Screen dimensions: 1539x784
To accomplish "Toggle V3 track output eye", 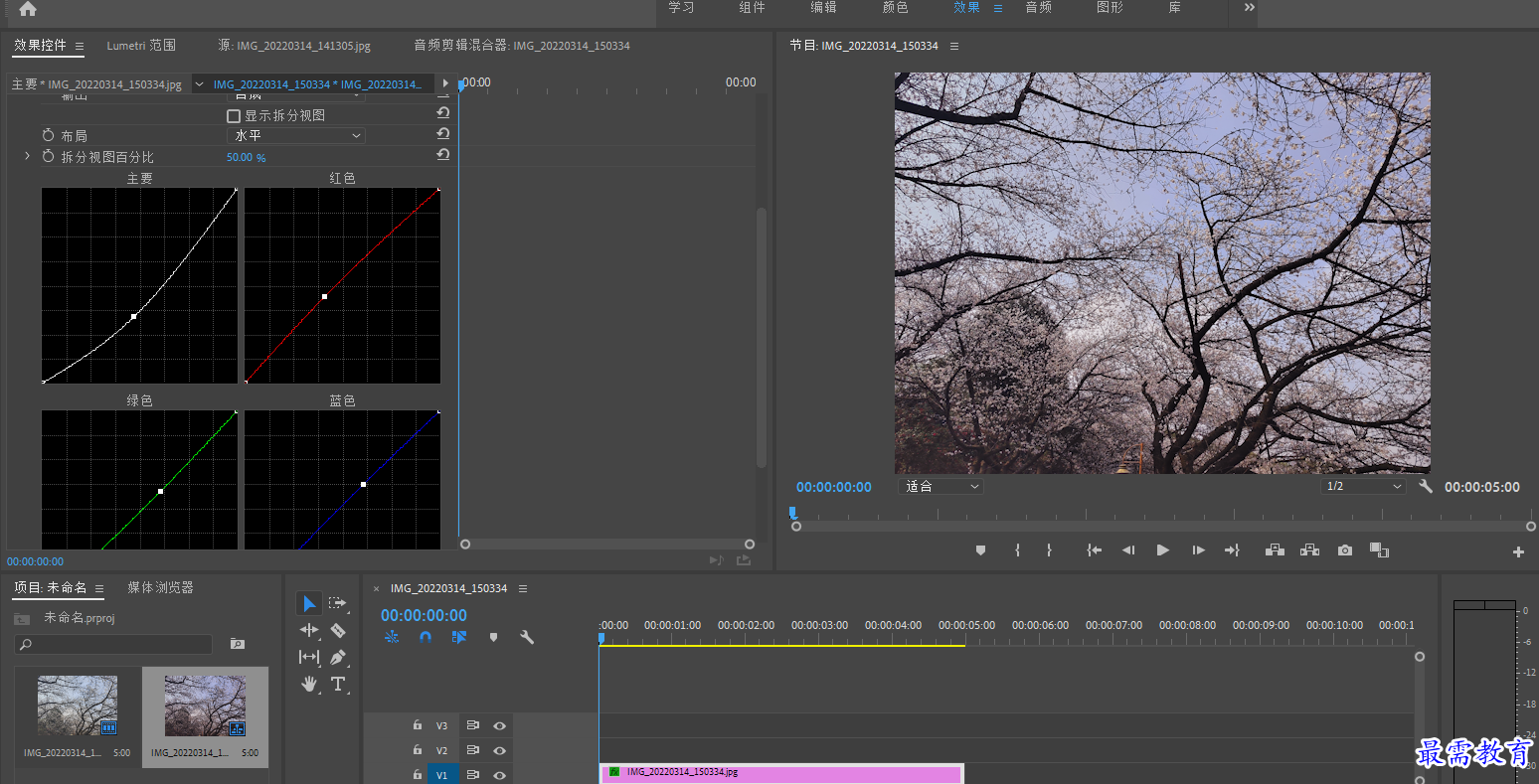I will [x=500, y=725].
